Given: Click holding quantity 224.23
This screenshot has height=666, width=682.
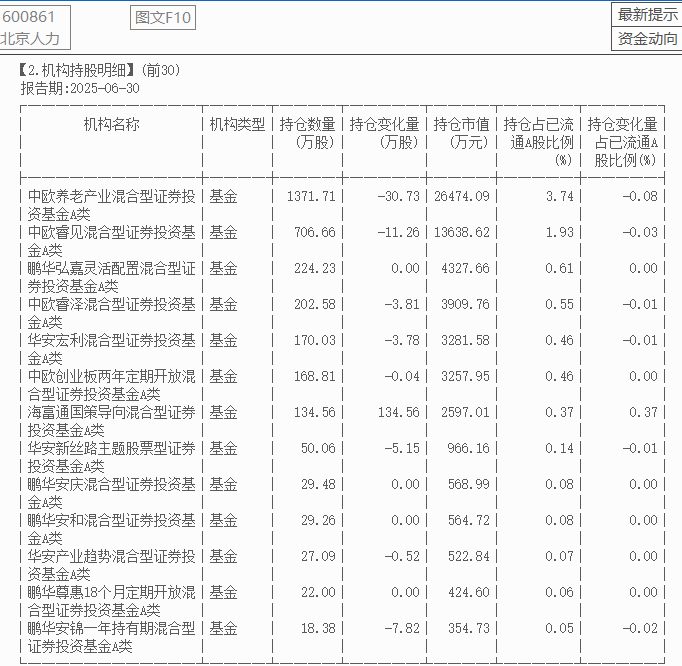Looking at the screenshot, I should click(314, 268).
